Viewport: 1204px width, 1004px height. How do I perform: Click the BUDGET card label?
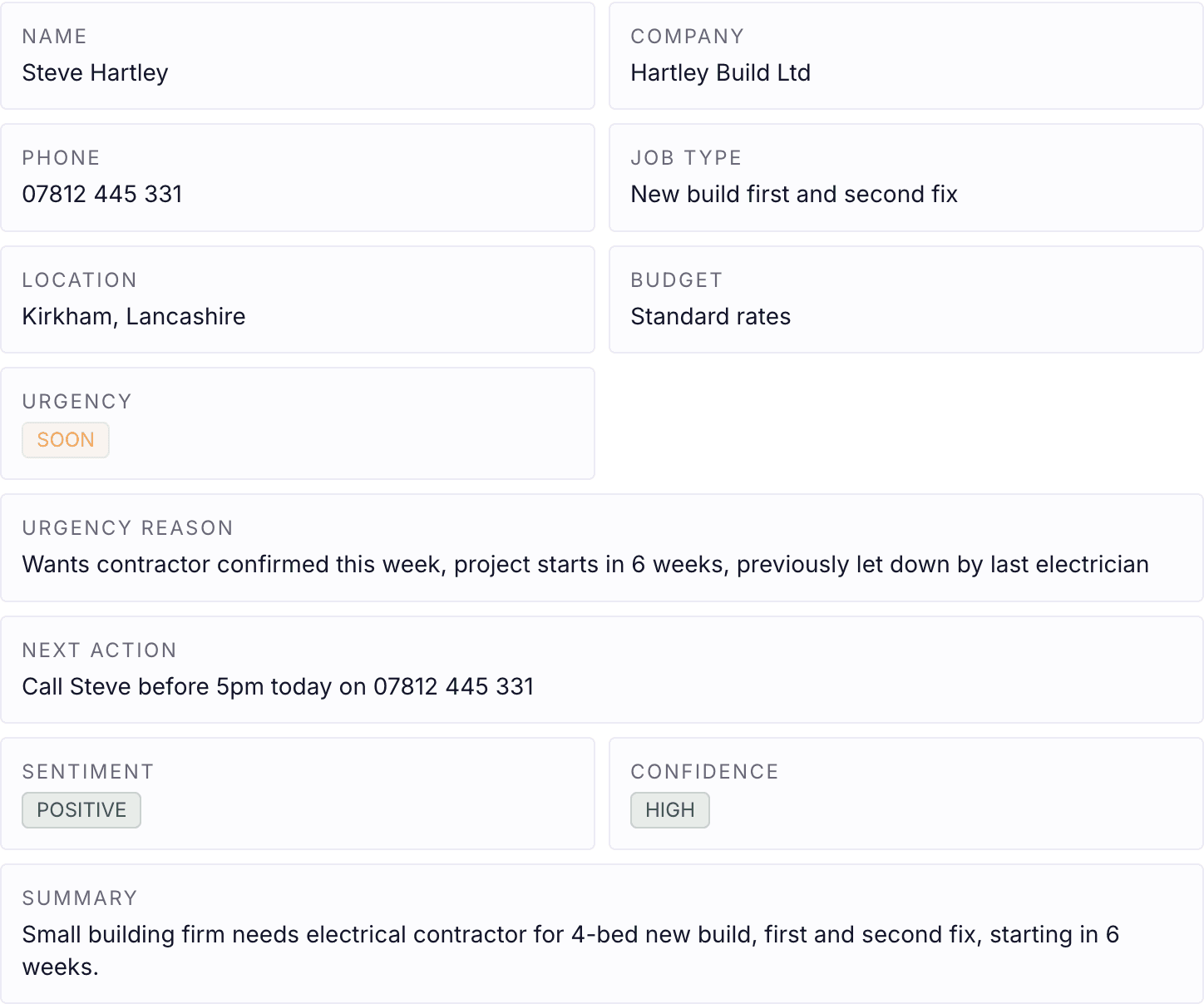[677, 280]
